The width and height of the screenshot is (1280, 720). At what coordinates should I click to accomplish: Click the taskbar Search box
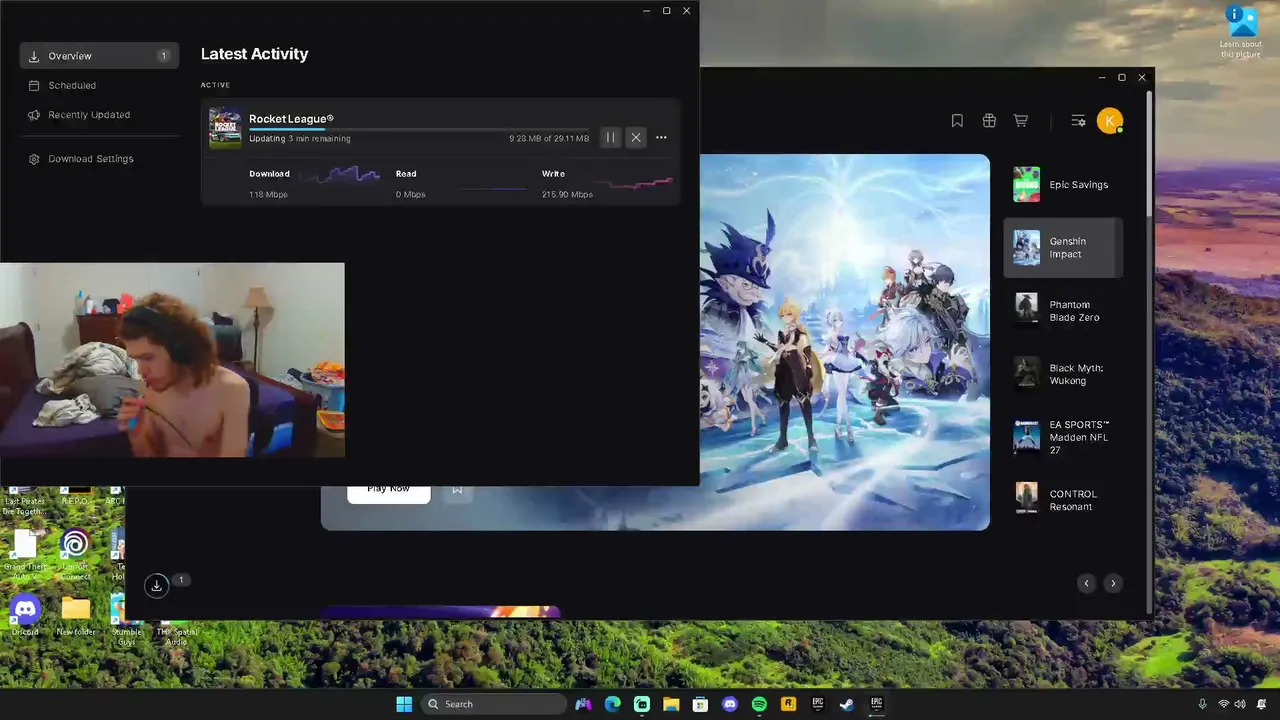coord(494,704)
